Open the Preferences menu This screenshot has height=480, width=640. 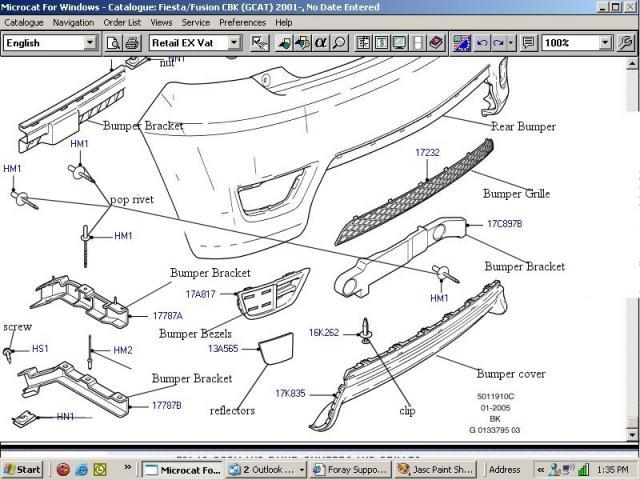tap(242, 22)
